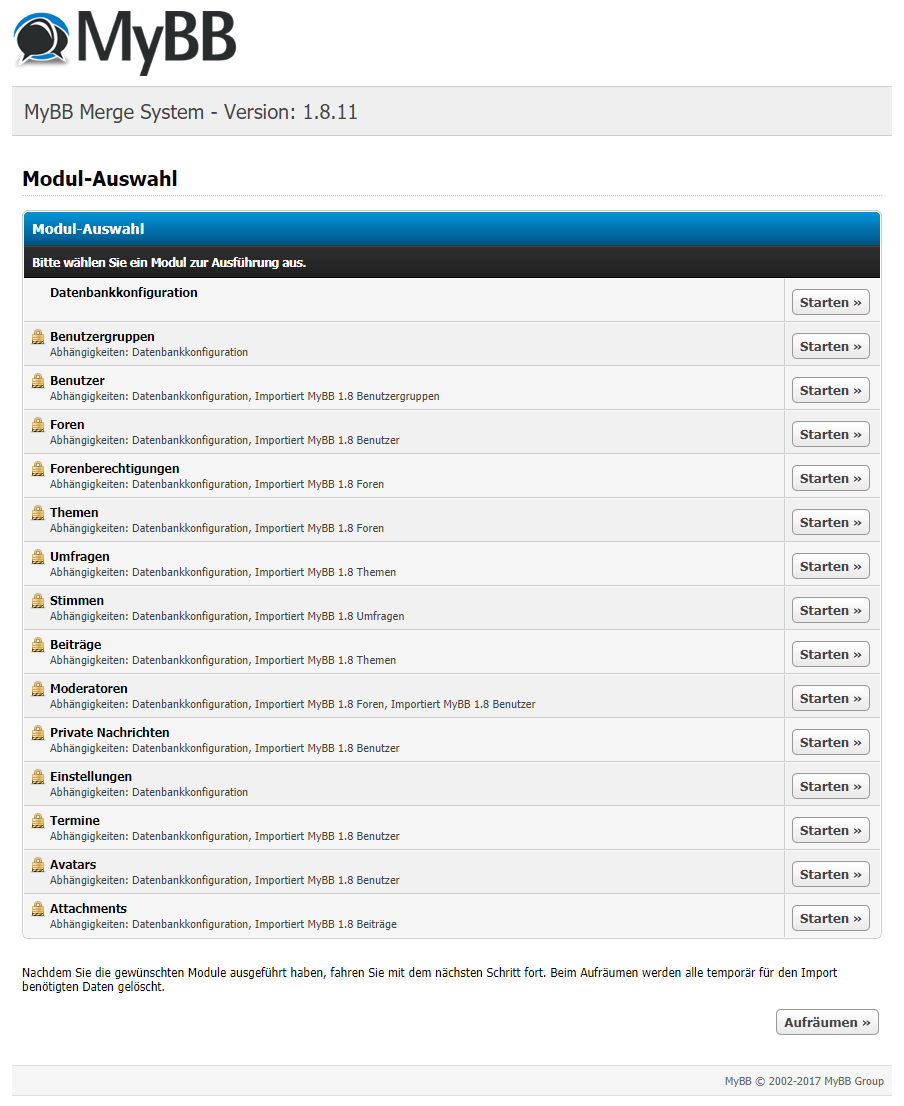Click the lock icon beside Attachments
This screenshot has height=1106, width=904.
point(38,909)
